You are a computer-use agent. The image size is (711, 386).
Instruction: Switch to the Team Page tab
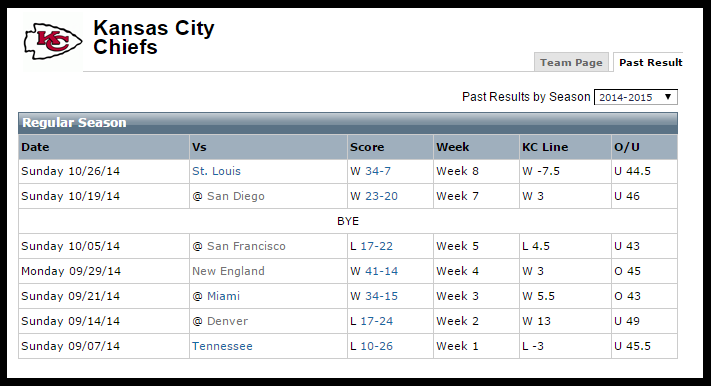(571, 63)
